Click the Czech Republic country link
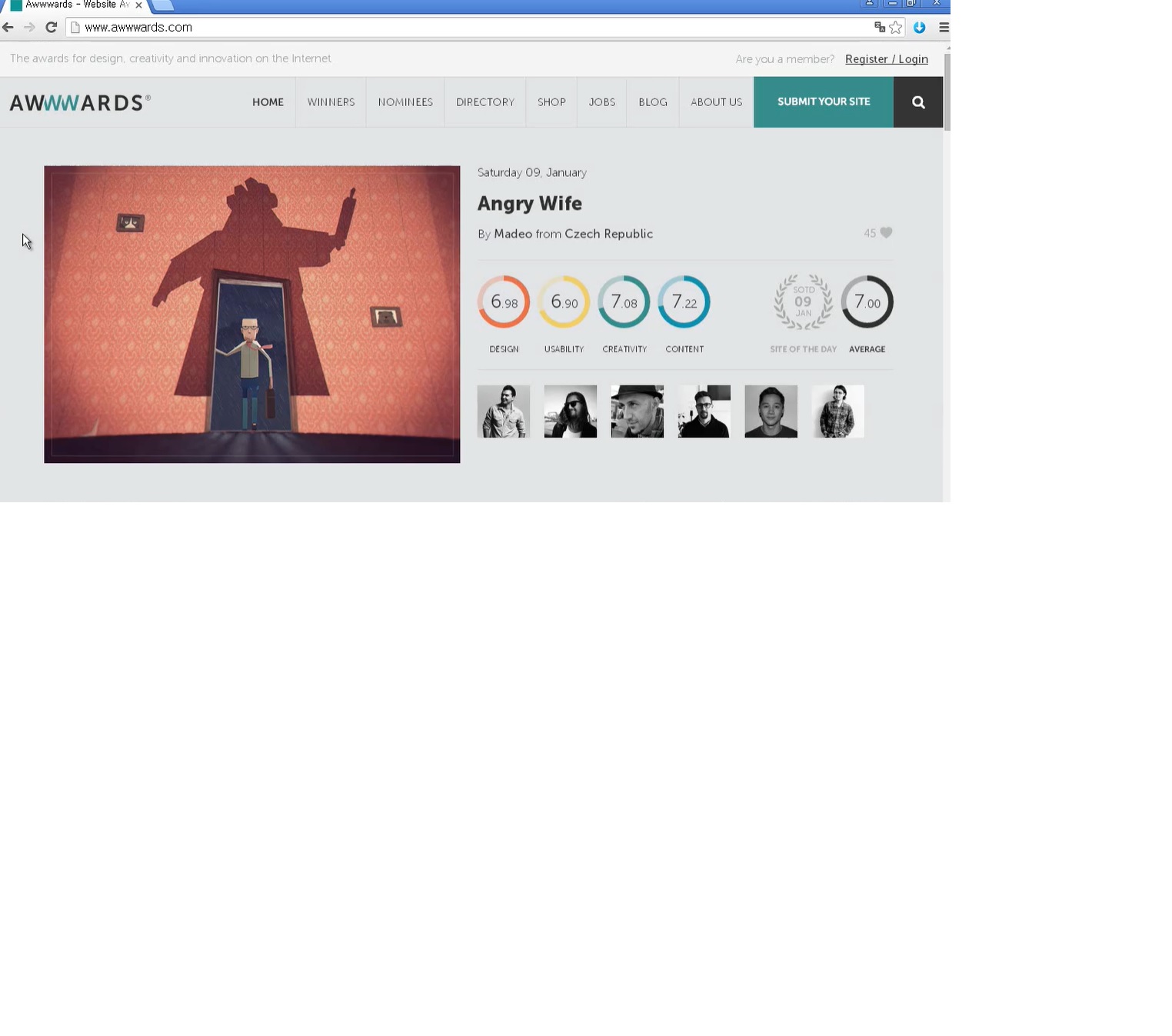Viewport: 1172px width, 1036px height. point(608,234)
